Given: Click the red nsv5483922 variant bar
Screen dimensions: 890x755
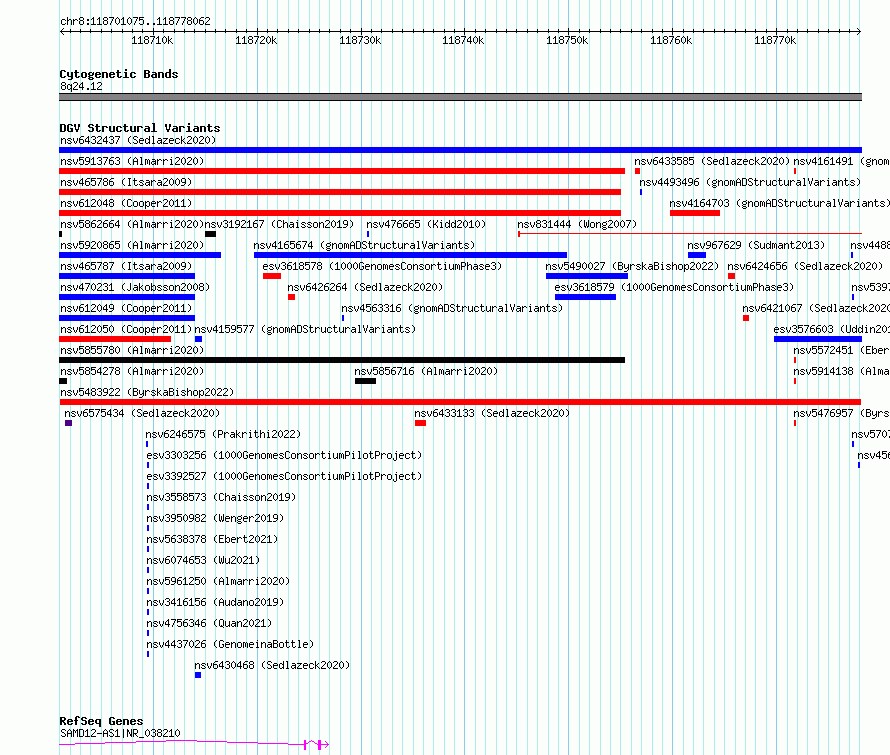Looking at the screenshot, I should pos(460,402).
